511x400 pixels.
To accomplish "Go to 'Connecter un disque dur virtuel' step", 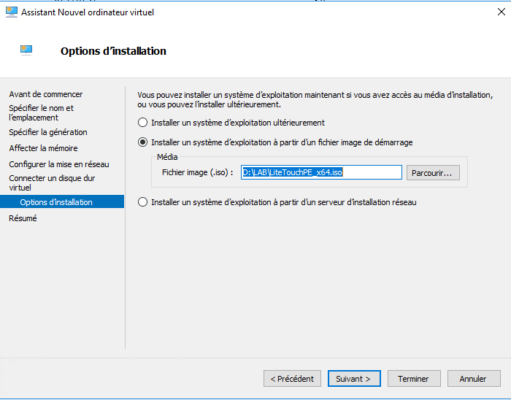I will 52,183.
